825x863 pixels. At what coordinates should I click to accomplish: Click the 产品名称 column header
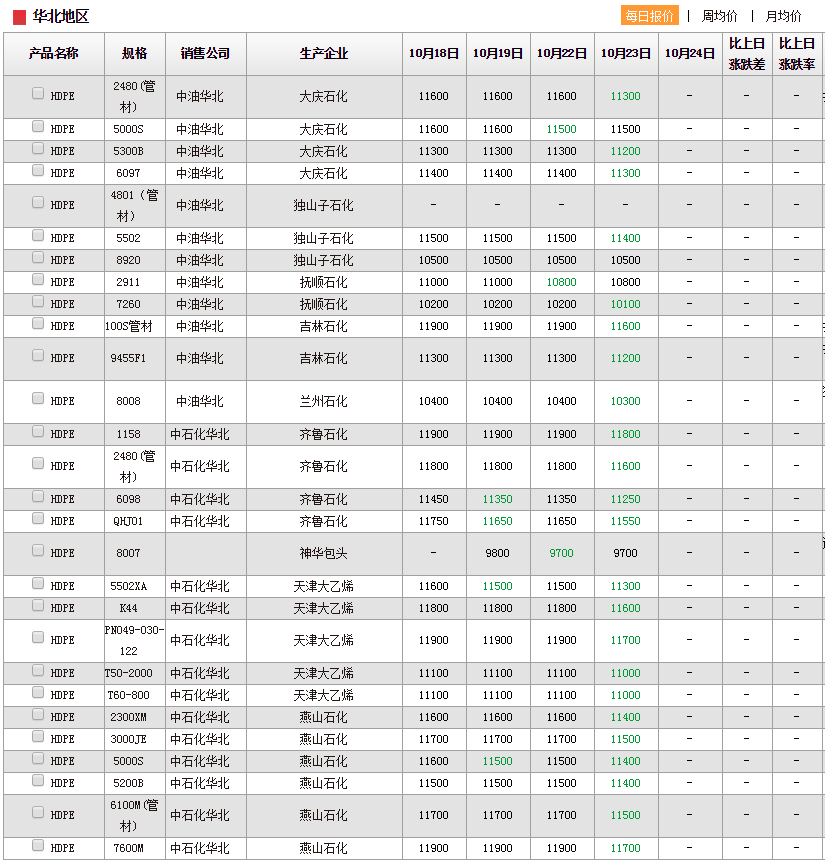(54, 53)
